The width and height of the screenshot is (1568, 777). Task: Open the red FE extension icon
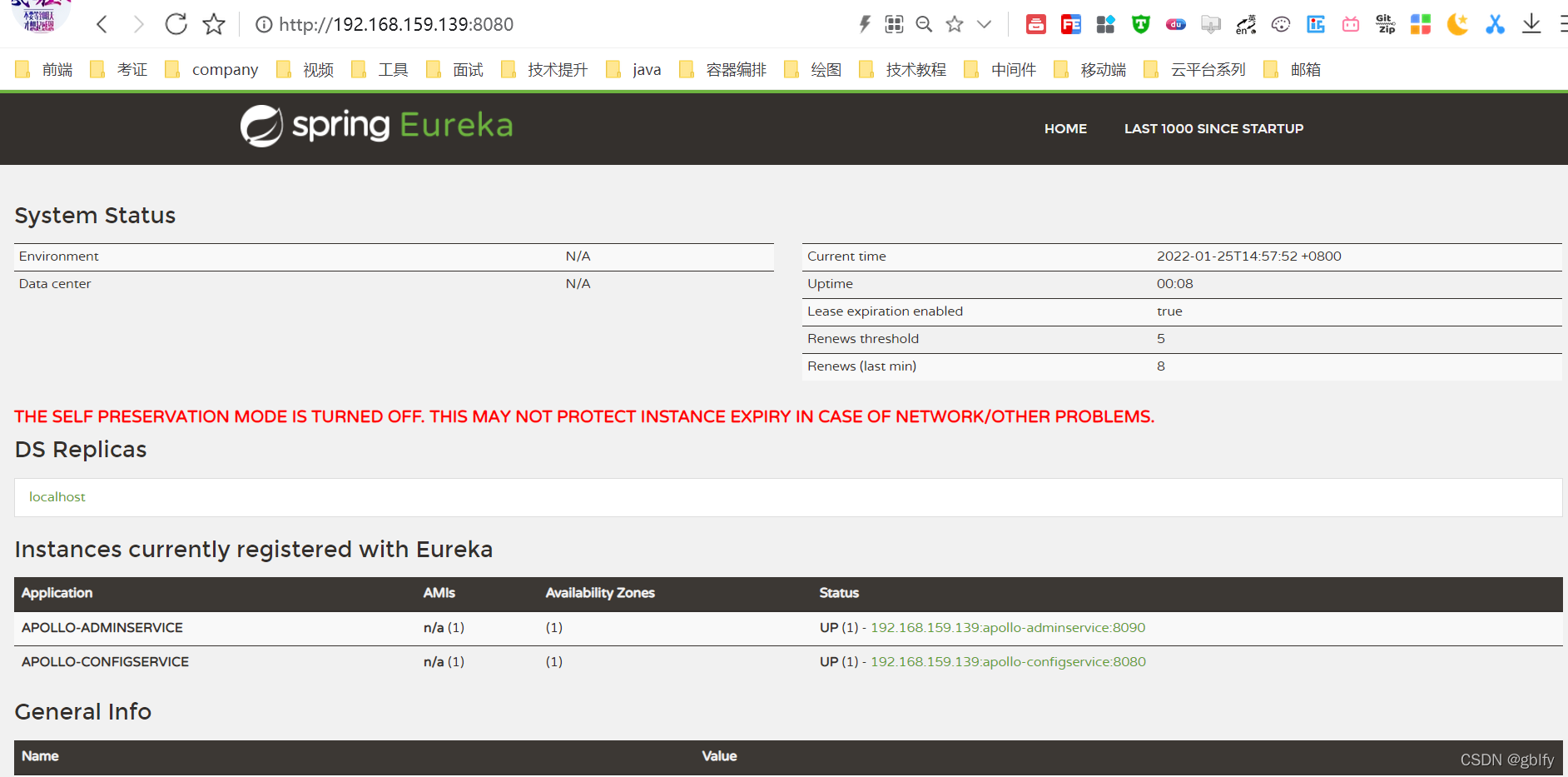pyautogui.click(x=1071, y=24)
